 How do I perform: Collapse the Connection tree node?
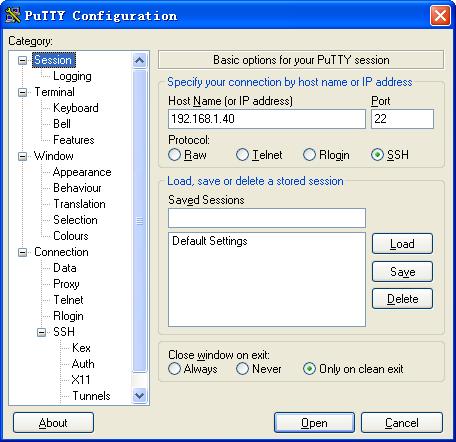click(22, 252)
